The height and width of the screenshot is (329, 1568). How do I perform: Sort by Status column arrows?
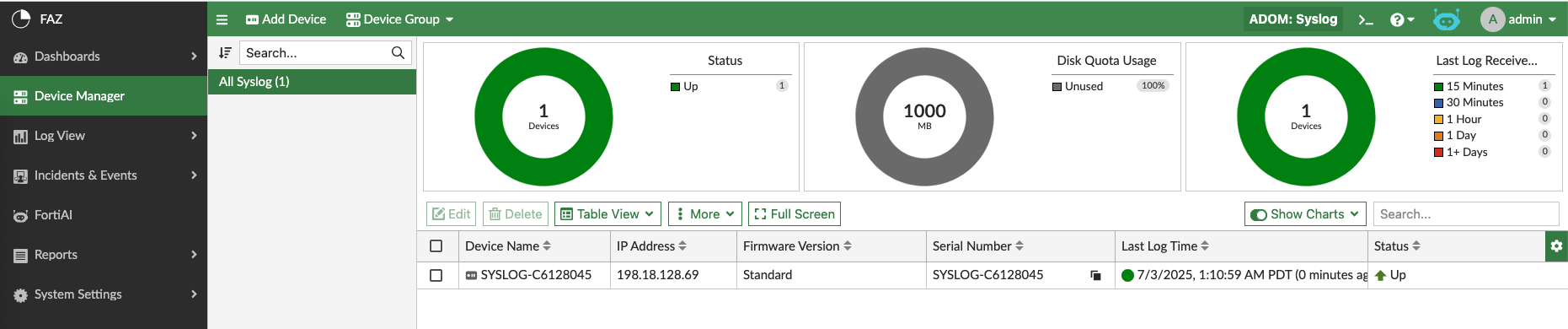click(1416, 245)
